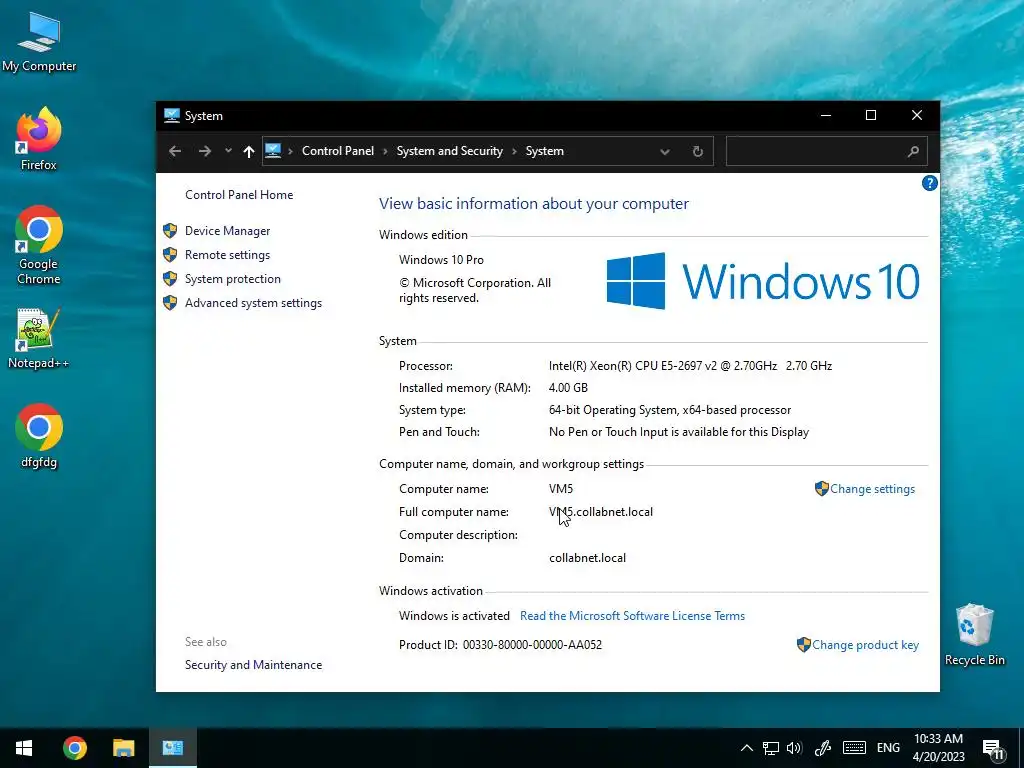This screenshot has height=768, width=1024.
Task: Maximize the System window
Action: point(871,116)
